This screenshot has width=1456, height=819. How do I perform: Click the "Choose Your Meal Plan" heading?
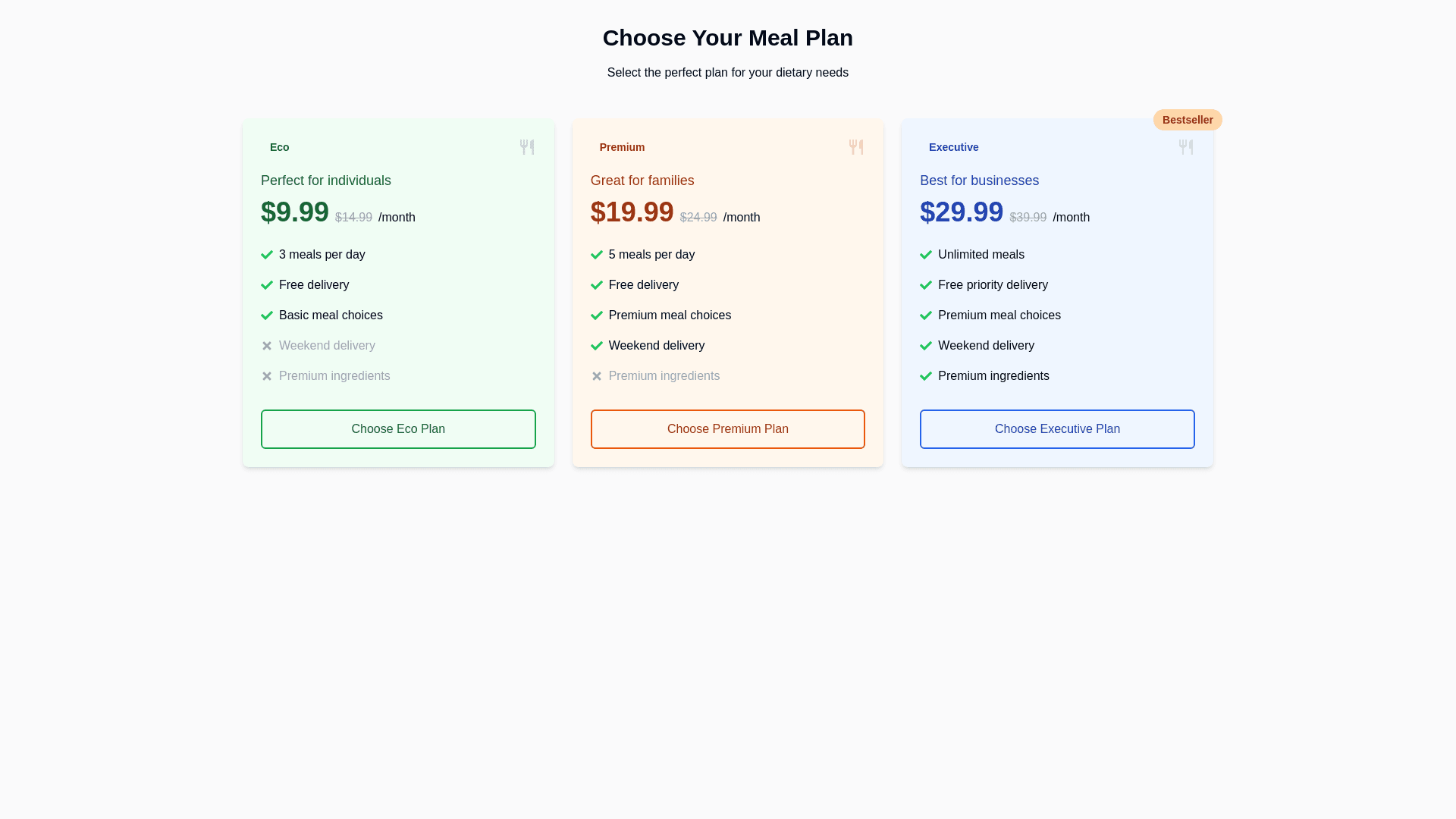pos(727,38)
